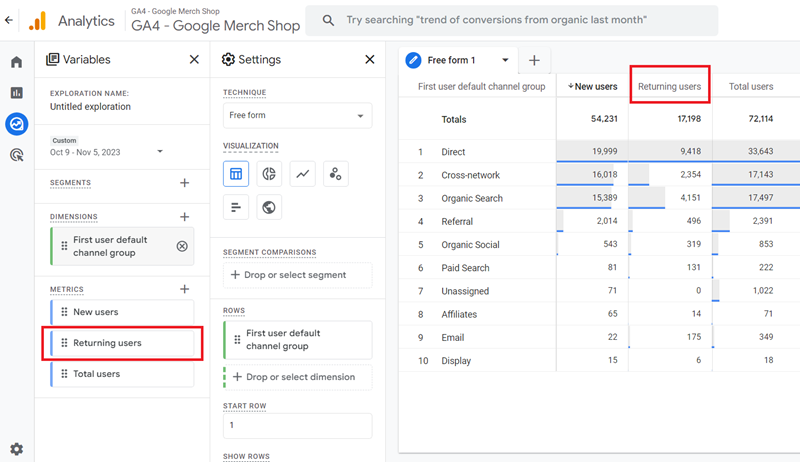Select the Cross-network row label
Image resolution: width=800 pixels, height=462 pixels.
coord(470,175)
